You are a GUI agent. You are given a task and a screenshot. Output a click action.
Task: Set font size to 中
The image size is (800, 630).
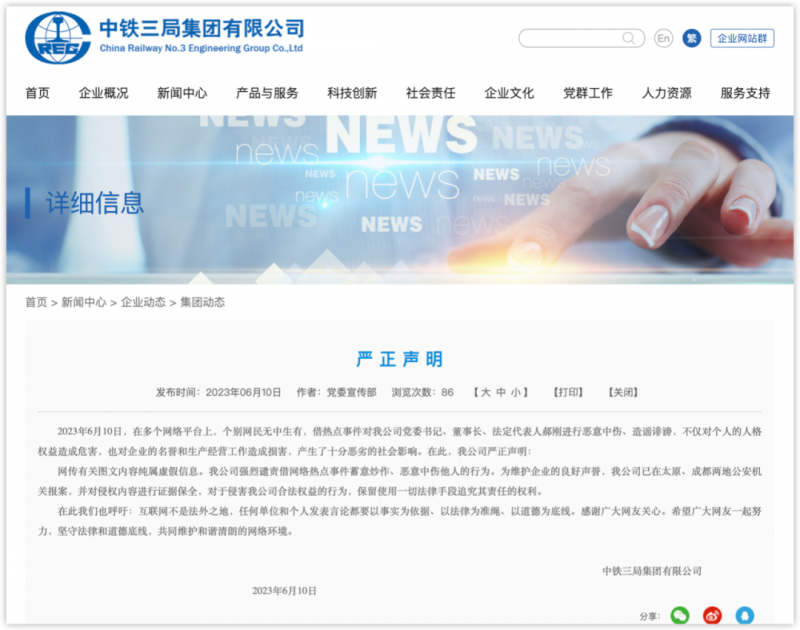[x=501, y=392]
